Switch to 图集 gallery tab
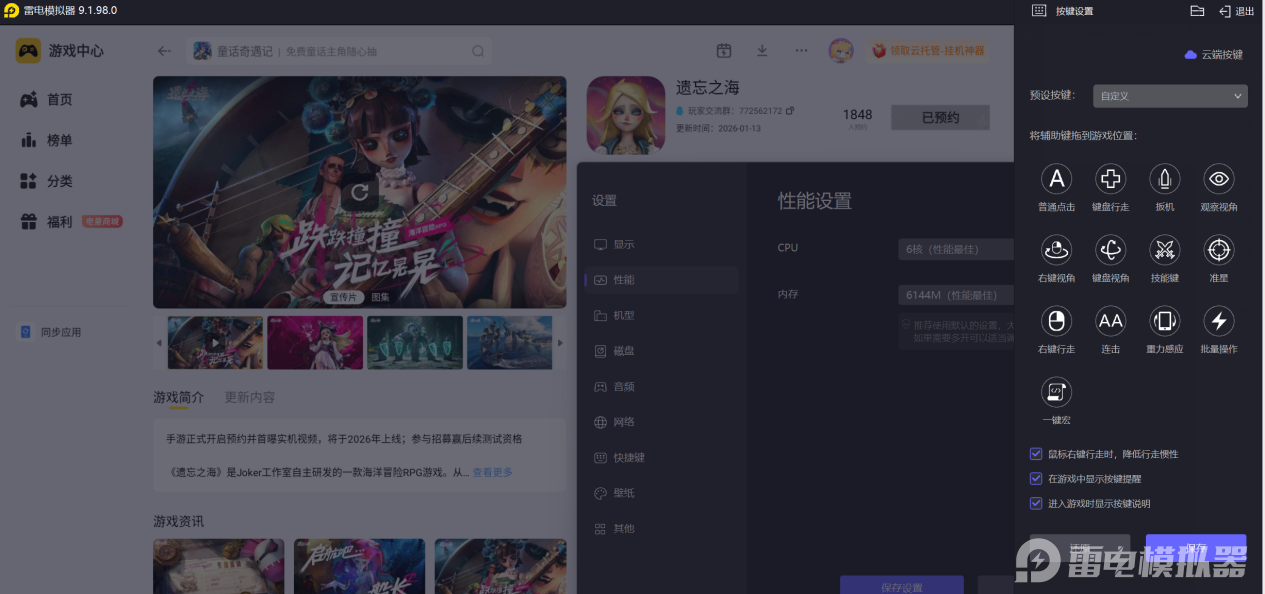The width and height of the screenshot is (1265, 594). click(380, 297)
